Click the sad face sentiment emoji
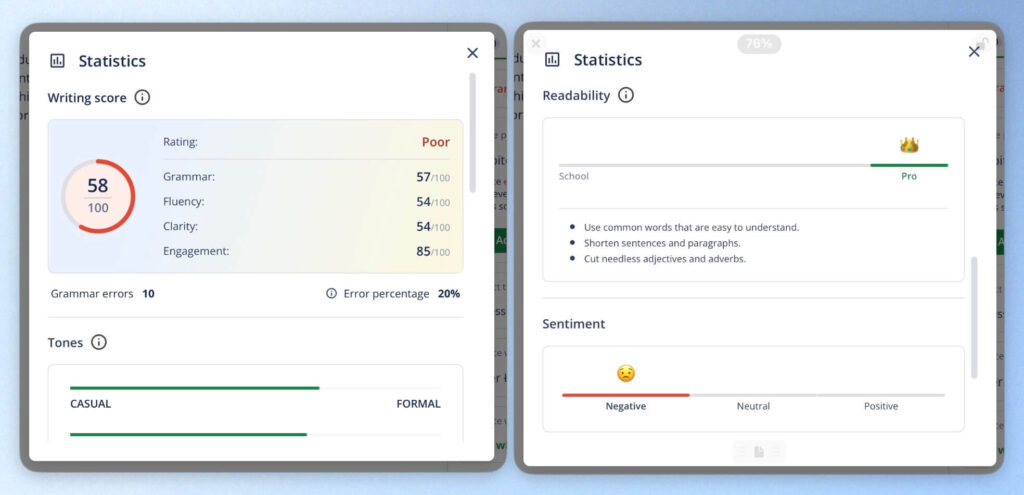Viewport: 1024px width, 495px height. click(x=626, y=374)
